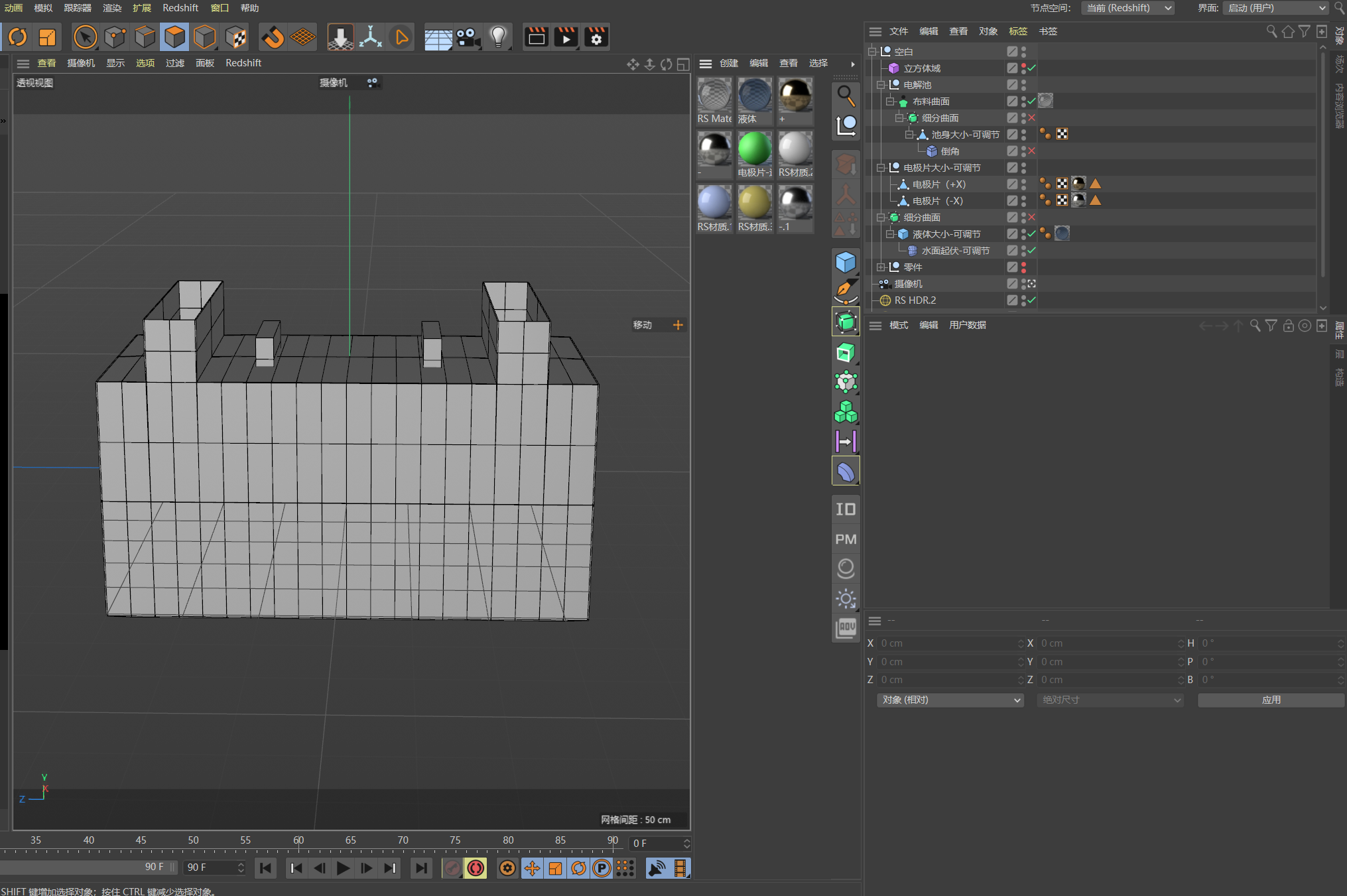This screenshot has height=896, width=1347.
Task: Open render settings gear clapperboard
Action: (x=596, y=37)
